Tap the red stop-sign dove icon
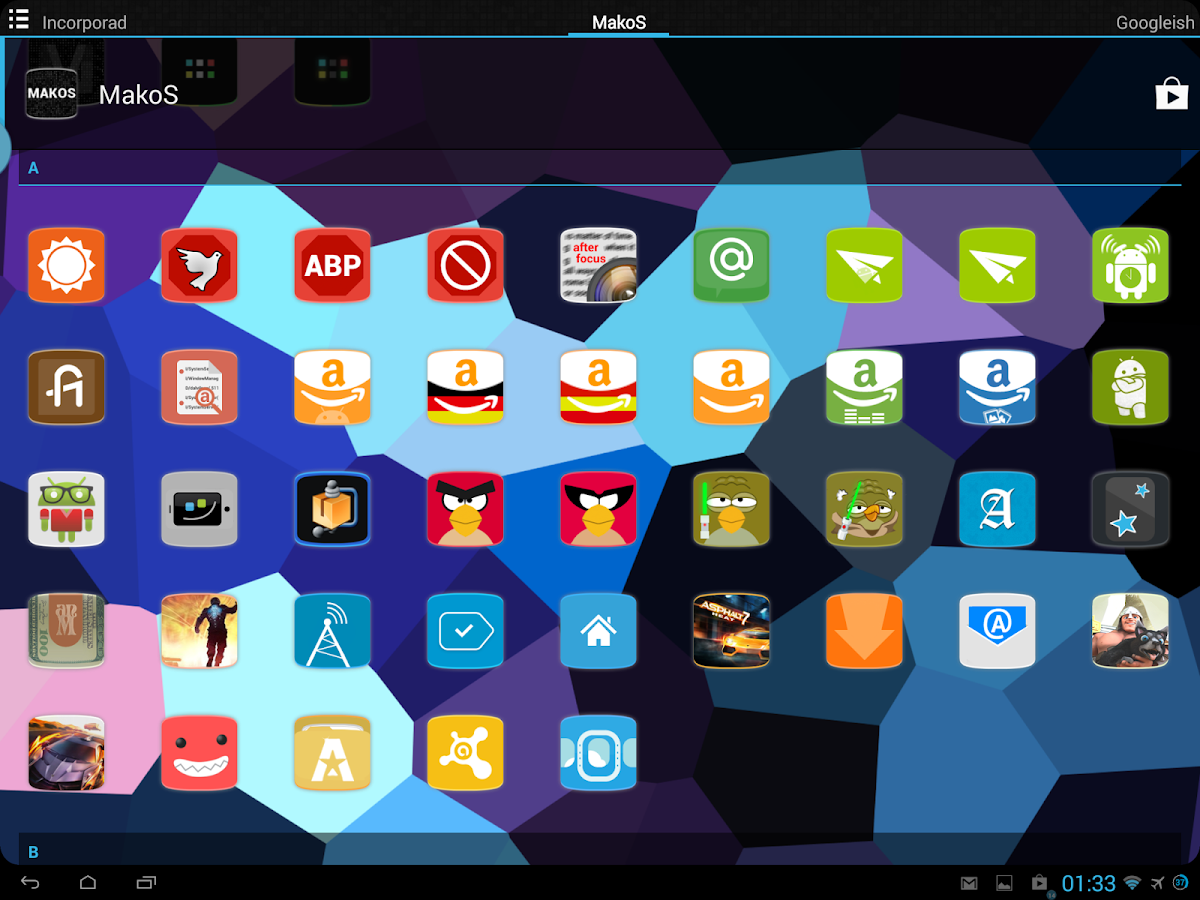Viewport: 1200px width, 900px height. pyautogui.click(x=199, y=265)
